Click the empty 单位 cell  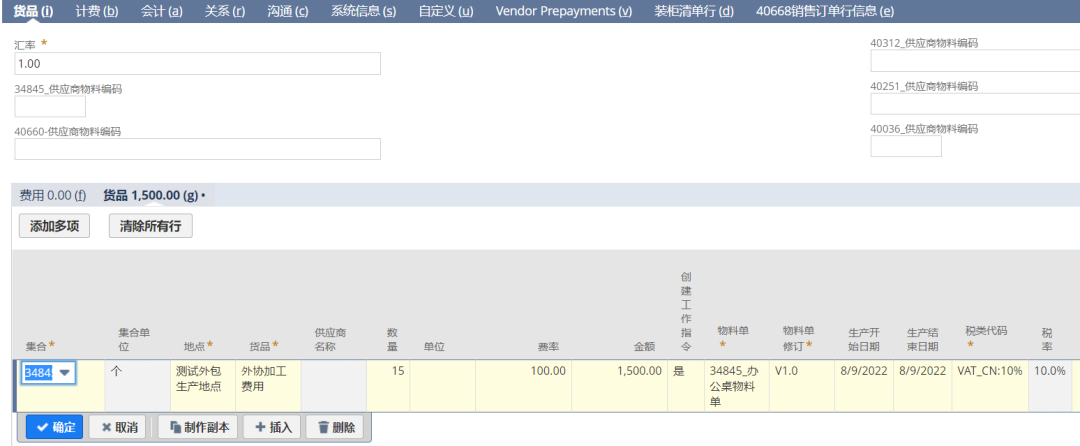(443, 386)
